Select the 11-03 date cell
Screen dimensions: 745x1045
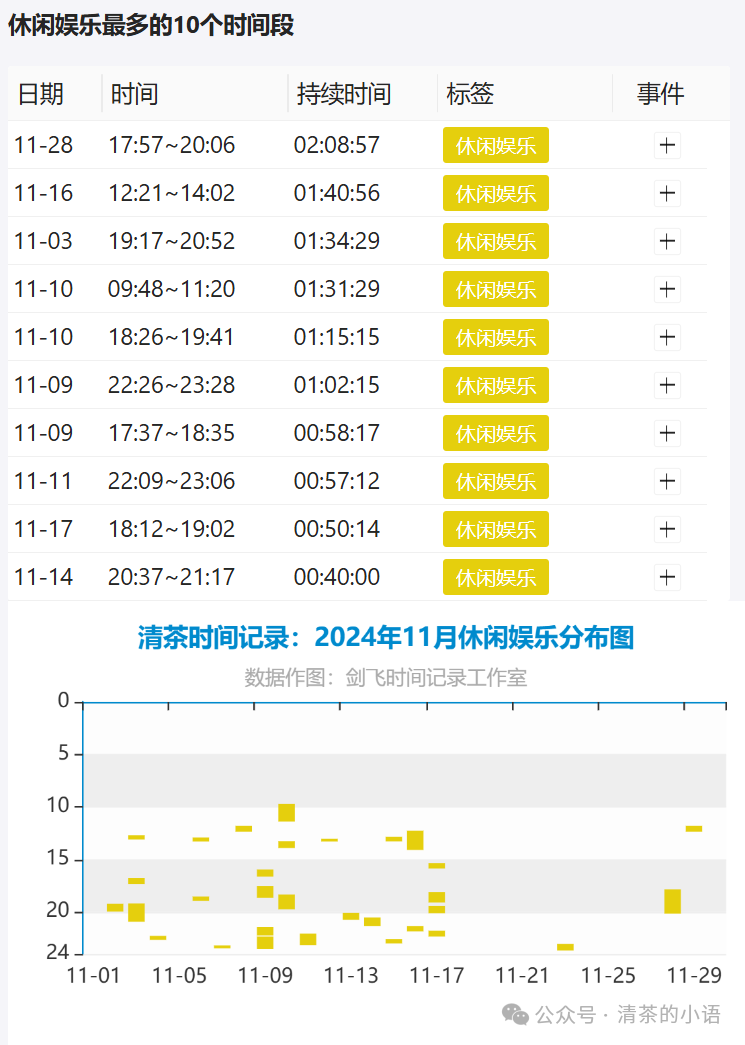[x=43, y=241]
